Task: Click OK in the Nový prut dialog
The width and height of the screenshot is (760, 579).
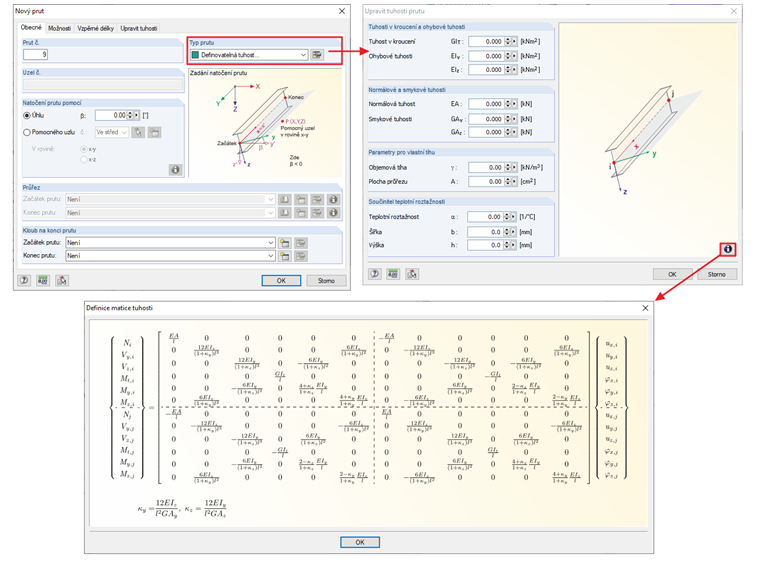Action: [281, 281]
